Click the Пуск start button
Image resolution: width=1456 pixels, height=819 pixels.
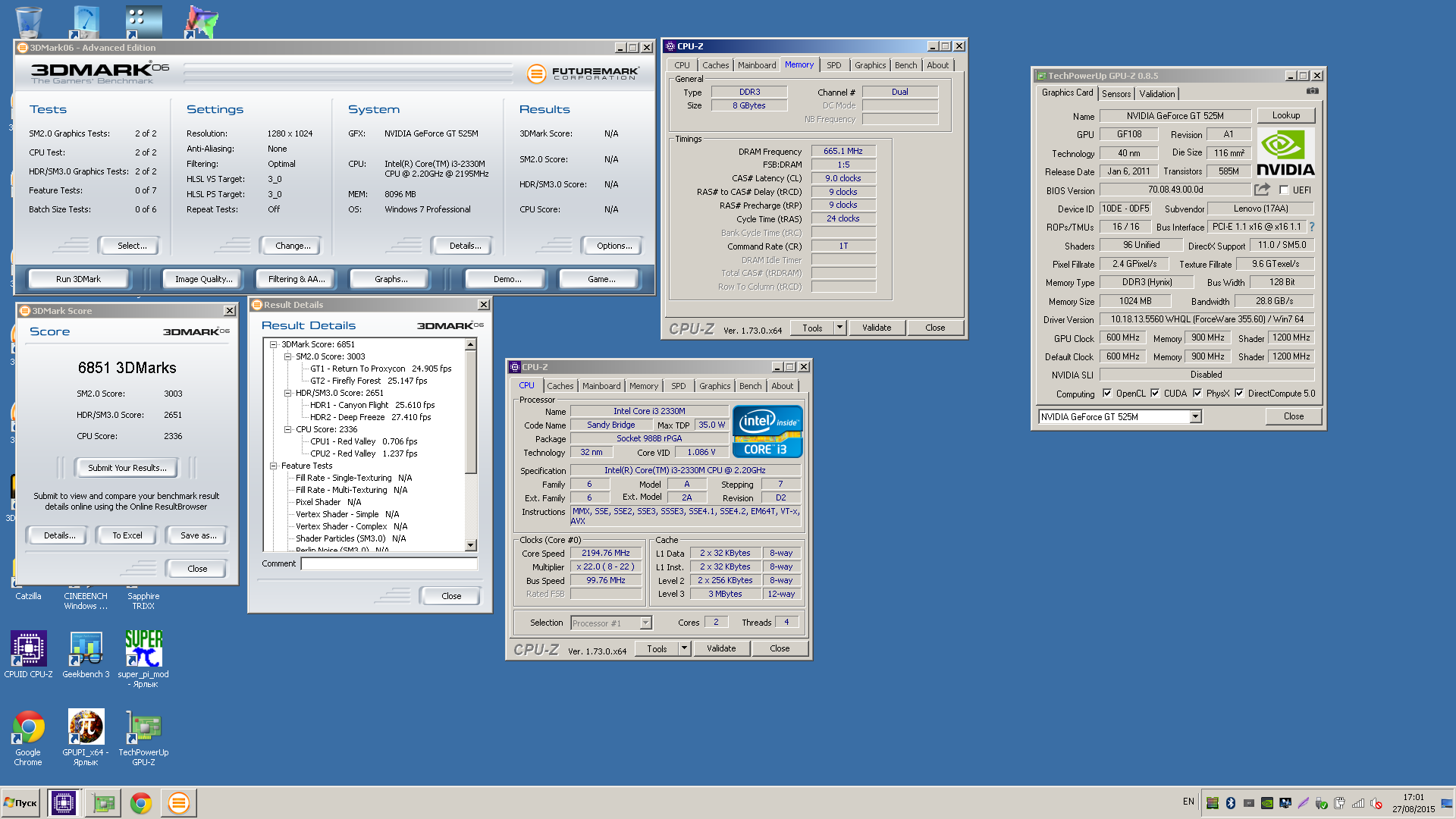pos(21,802)
